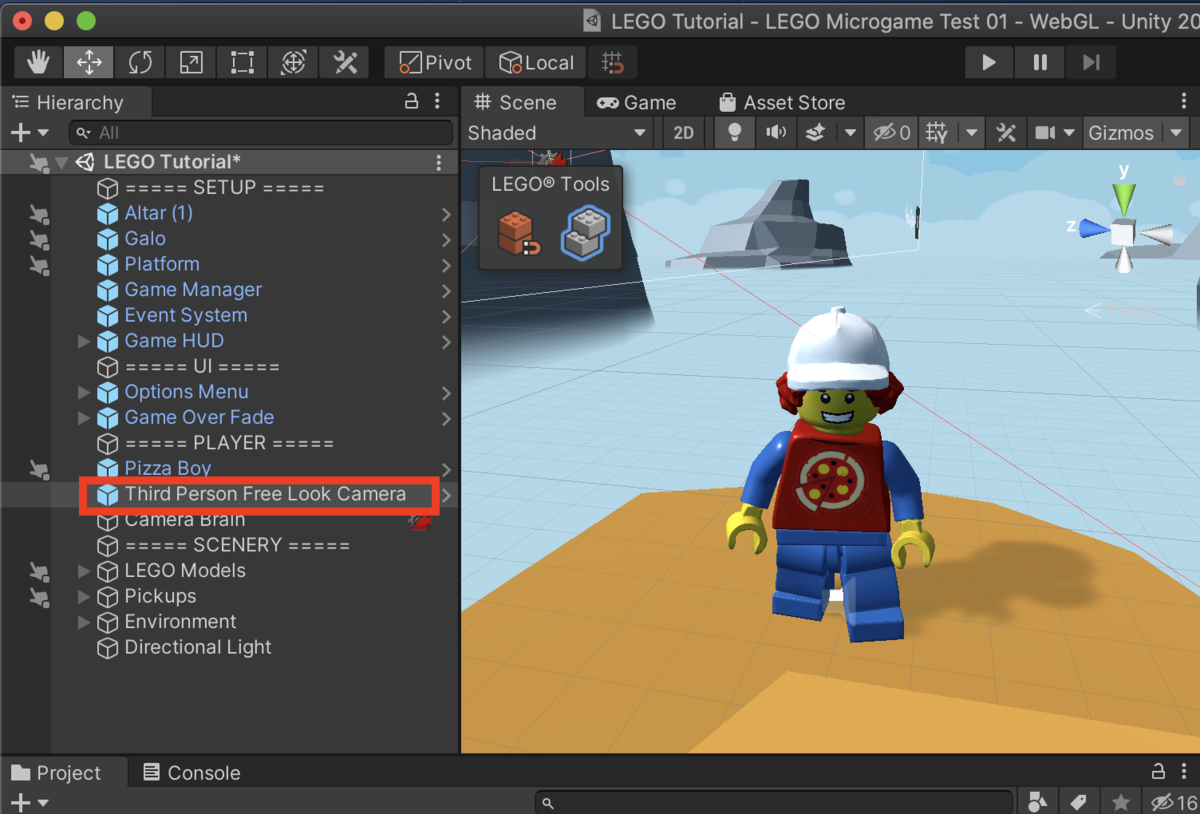Open Shaded draw mode dropdown
The image size is (1200, 814).
coord(557,132)
